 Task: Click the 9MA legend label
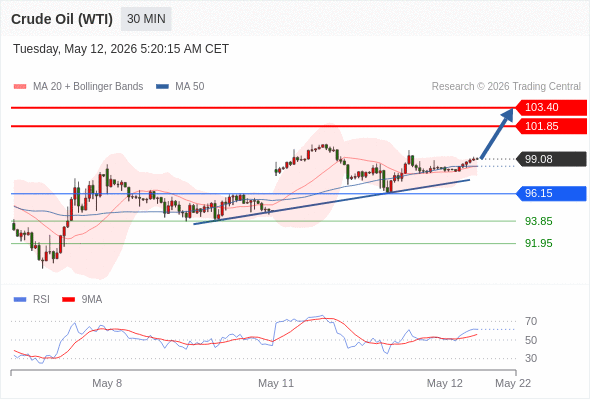92,300
